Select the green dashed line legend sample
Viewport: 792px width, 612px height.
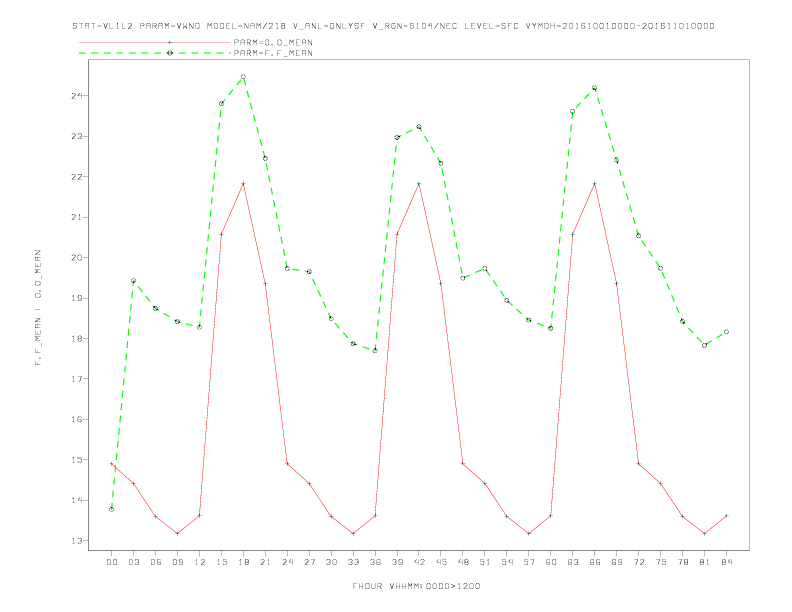[155, 53]
